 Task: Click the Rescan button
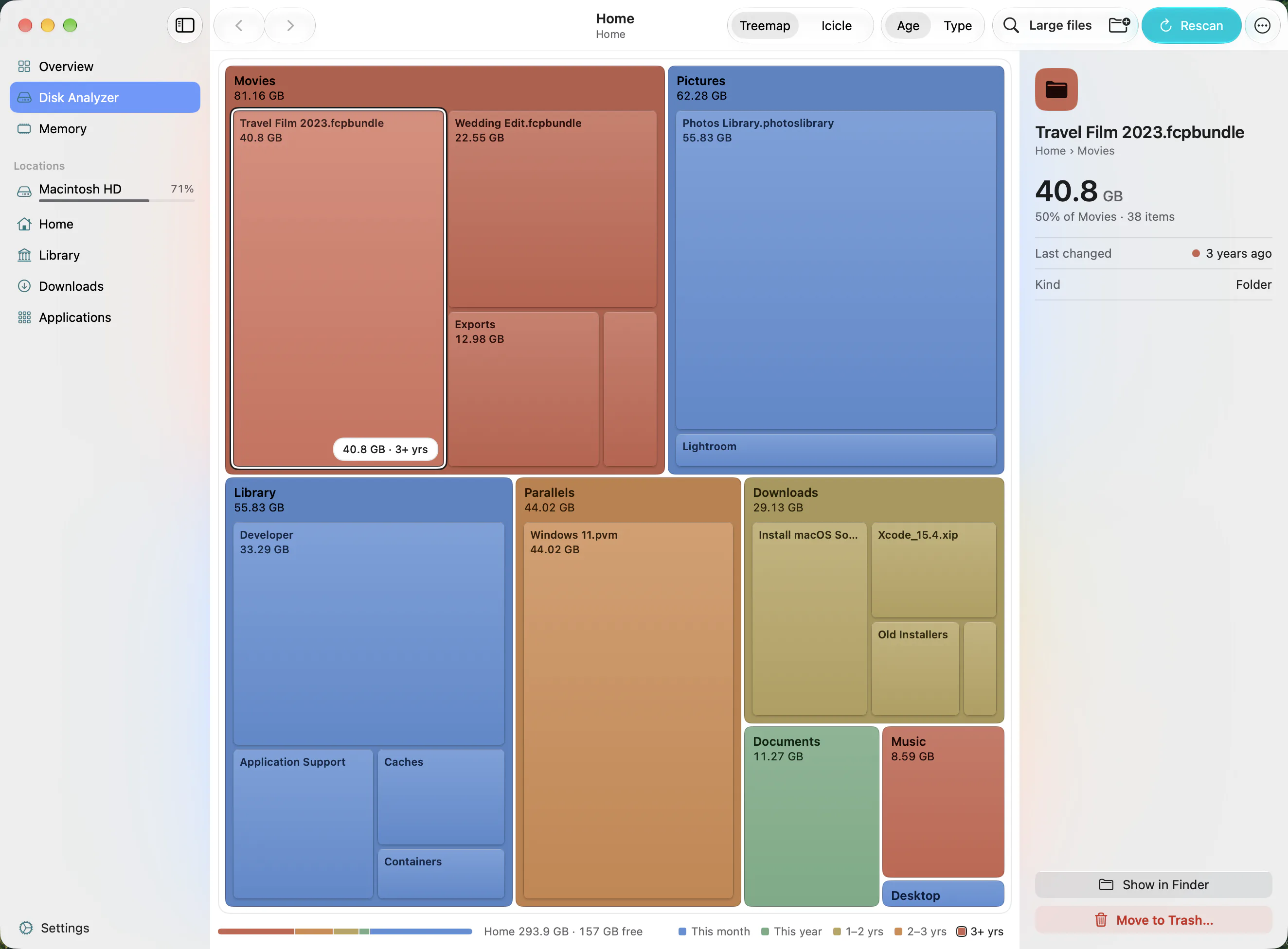tap(1191, 25)
